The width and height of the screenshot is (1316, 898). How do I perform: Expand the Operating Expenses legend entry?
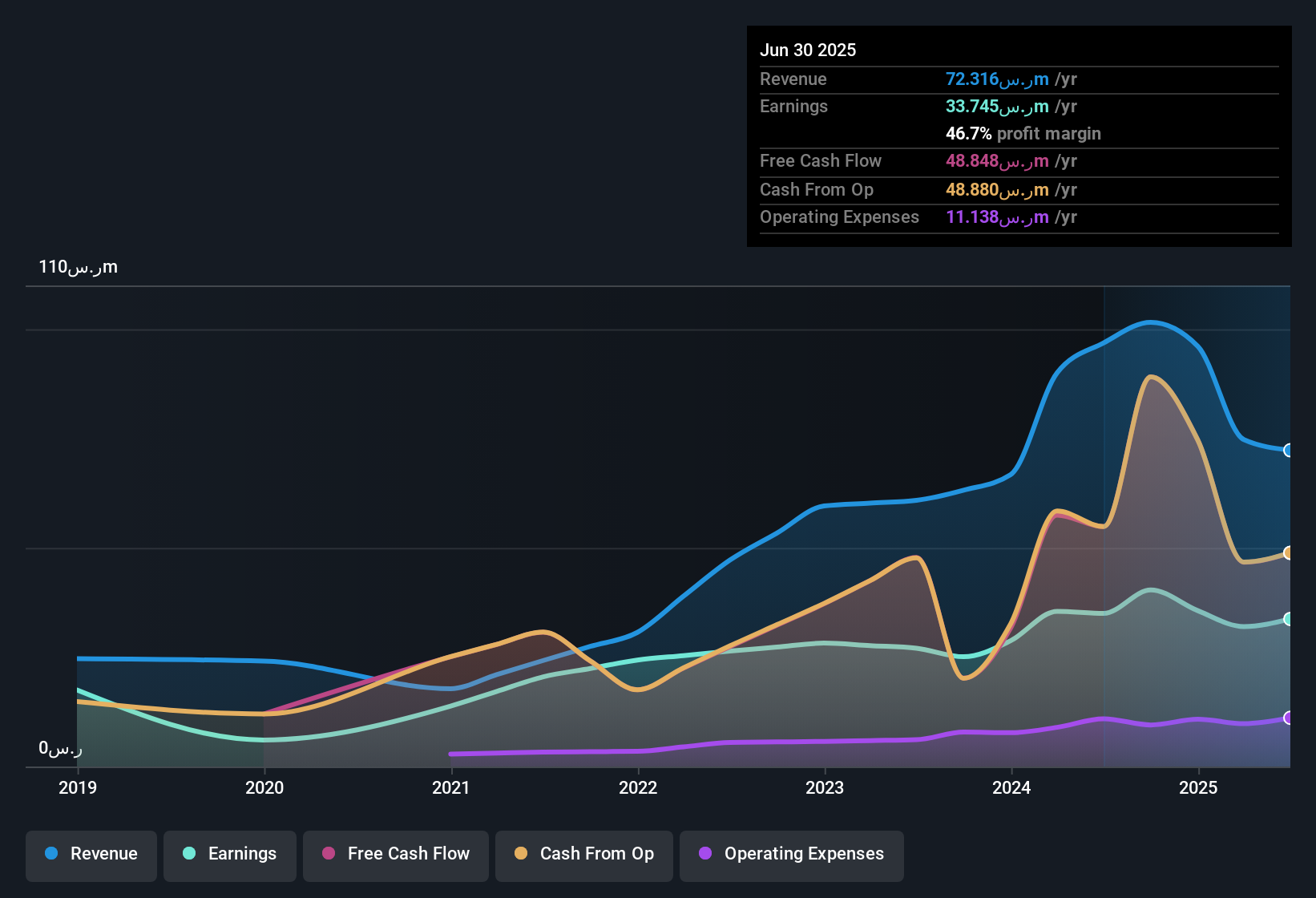tap(791, 854)
